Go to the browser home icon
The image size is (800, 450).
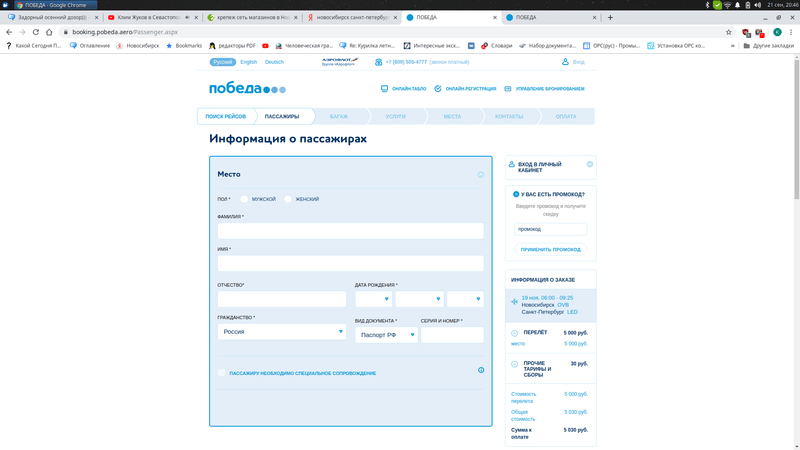(49, 32)
